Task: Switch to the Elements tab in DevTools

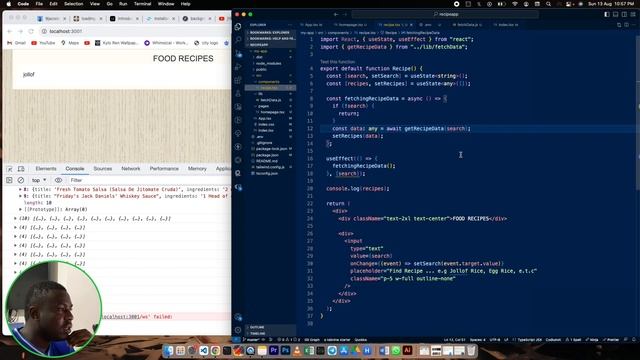Action: tap(46, 169)
